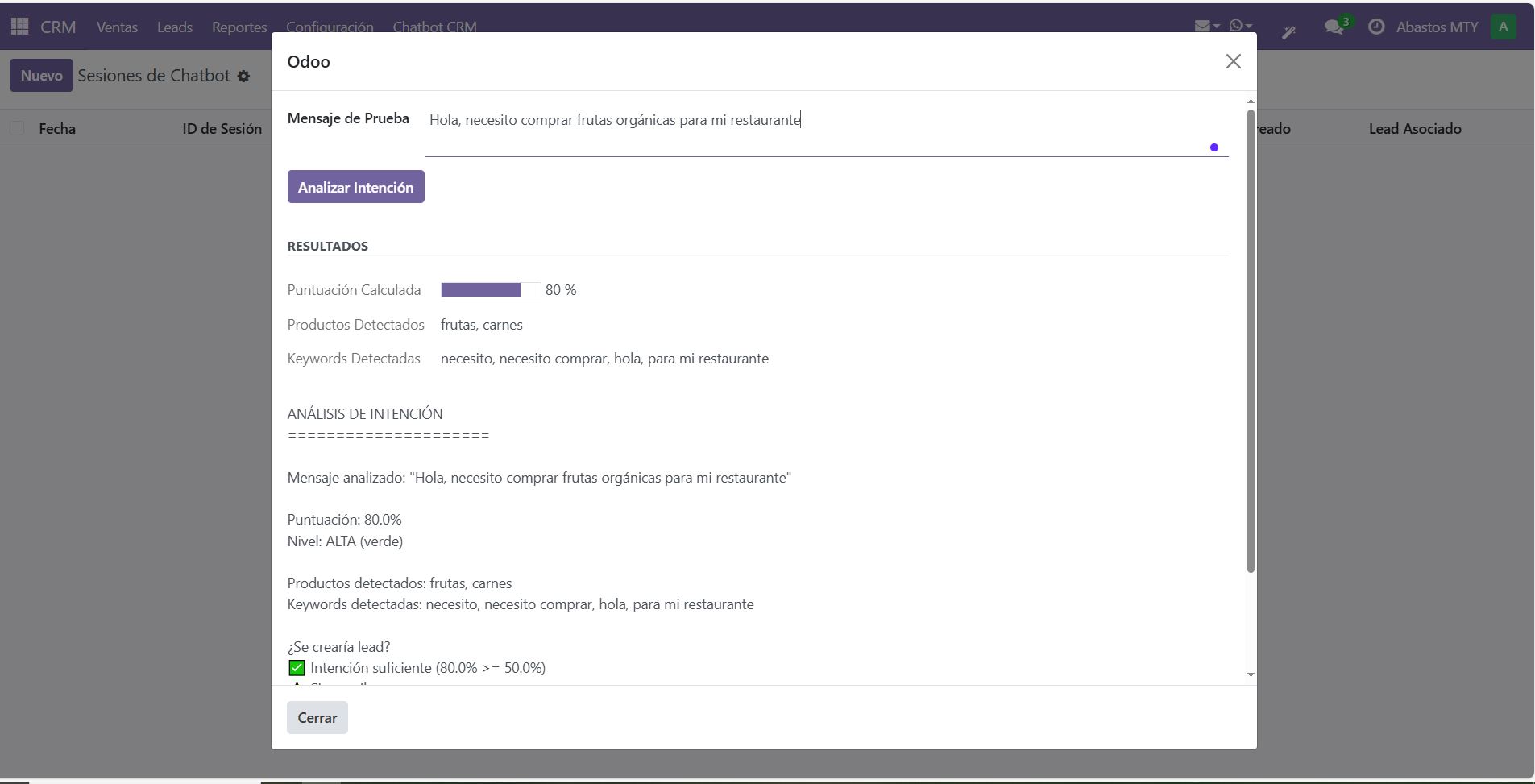1535x784 pixels.
Task: Open Sesiones de Chatbot view settings gear
Action: click(243, 77)
